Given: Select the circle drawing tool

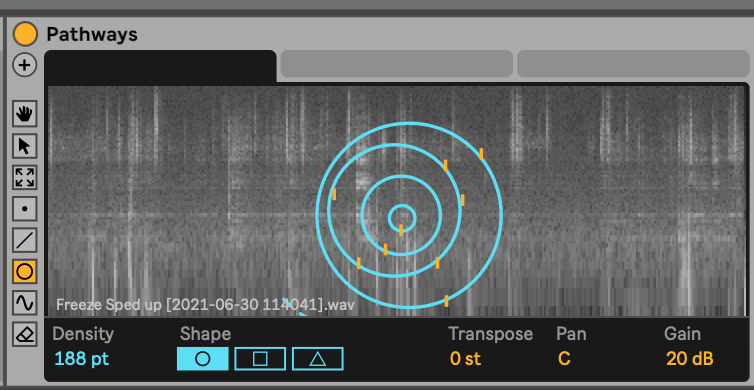Looking at the screenshot, I should pyautogui.click(x=25, y=271).
